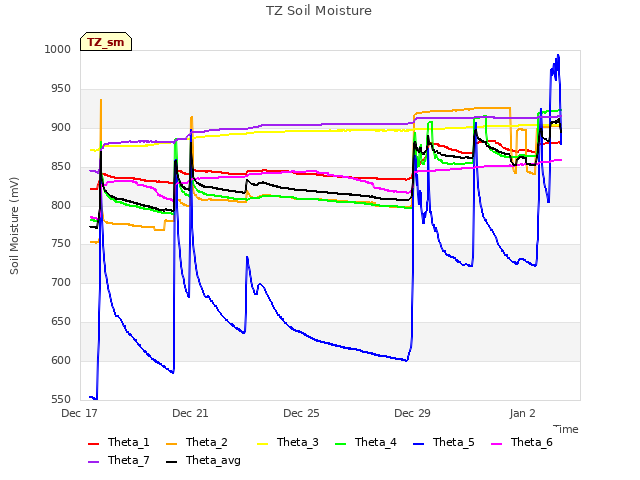Click the magenta Theta_6 legend swatch

click(496, 444)
